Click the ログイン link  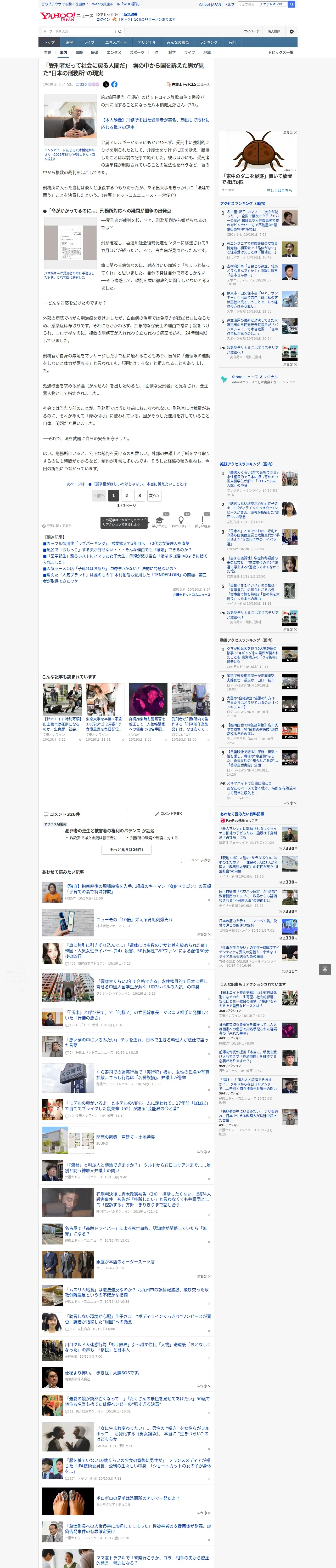[103, 20]
